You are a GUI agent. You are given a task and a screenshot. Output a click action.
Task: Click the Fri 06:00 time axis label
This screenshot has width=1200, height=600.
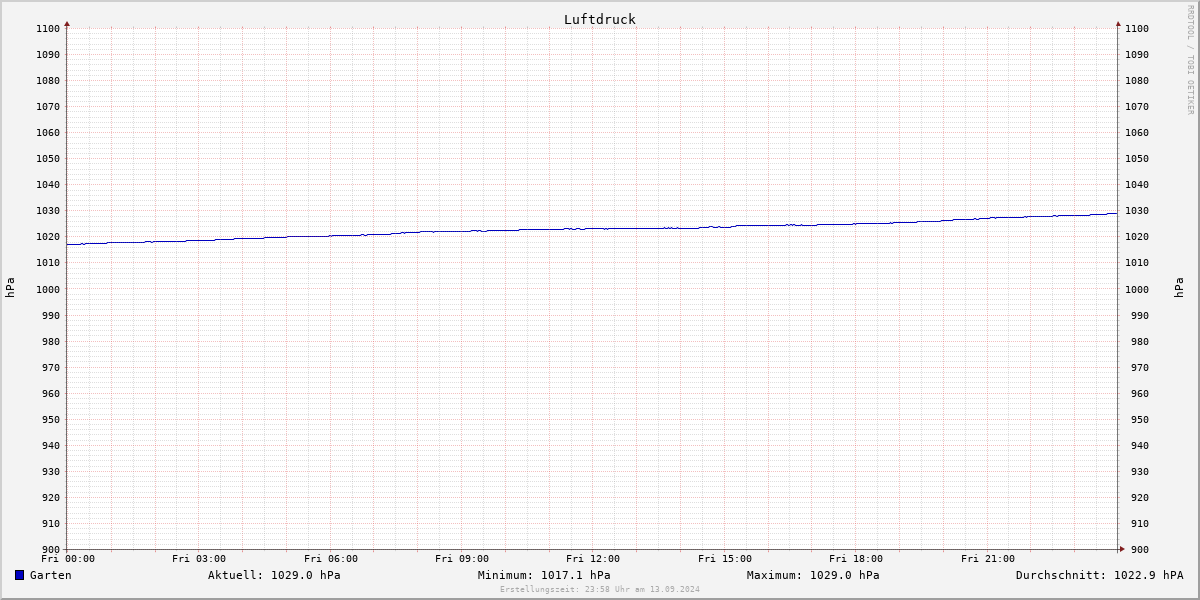(x=331, y=559)
